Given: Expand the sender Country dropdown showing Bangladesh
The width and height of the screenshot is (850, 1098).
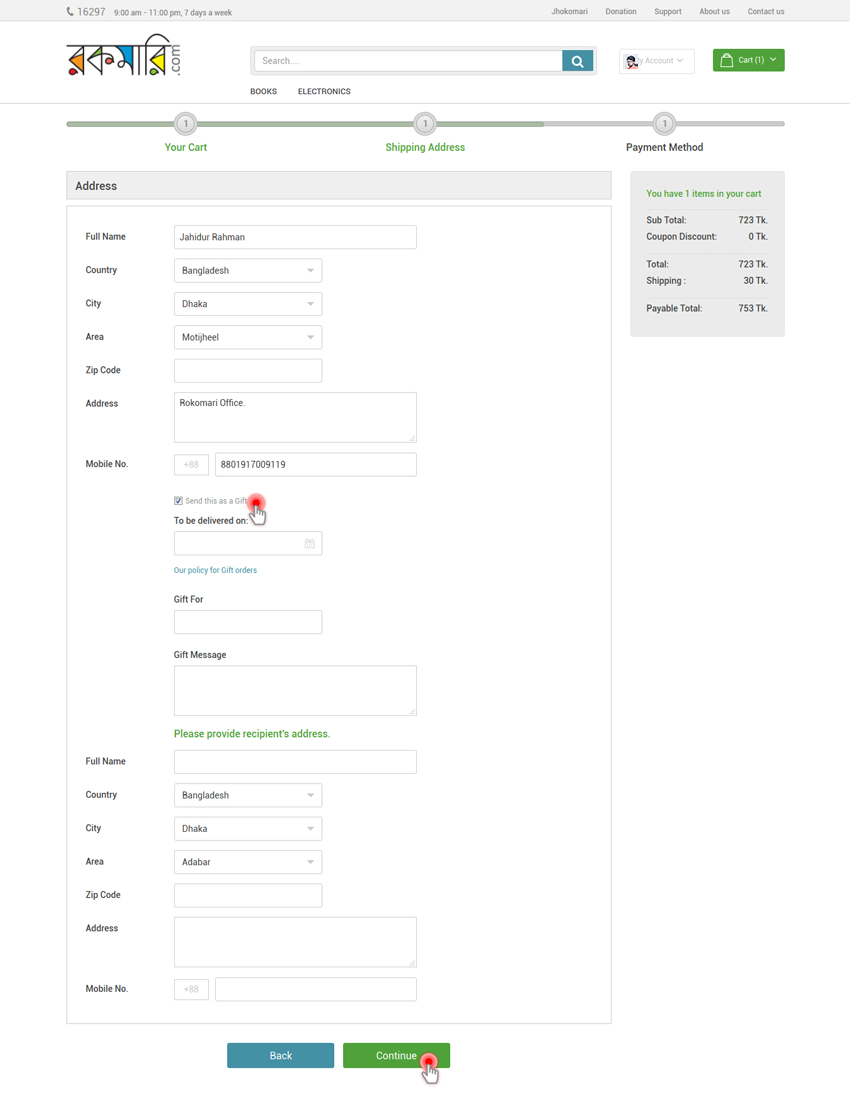Looking at the screenshot, I should [x=248, y=271].
